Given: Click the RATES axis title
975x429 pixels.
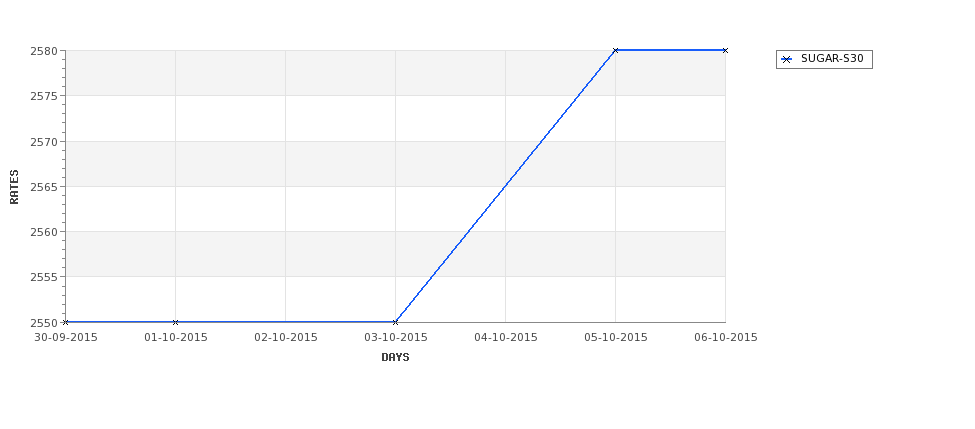Looking at the screenshot, I should [14, 187].
